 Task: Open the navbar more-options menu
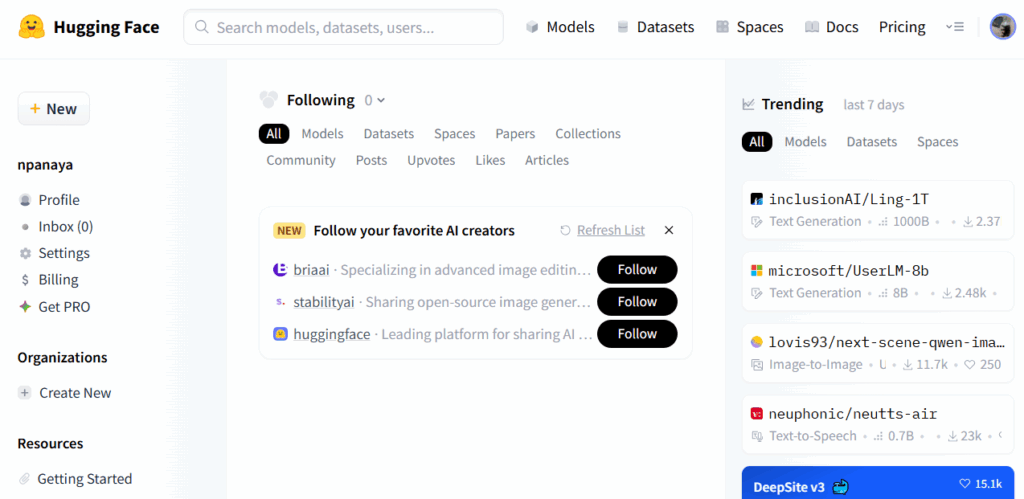(x=954, y=27)
